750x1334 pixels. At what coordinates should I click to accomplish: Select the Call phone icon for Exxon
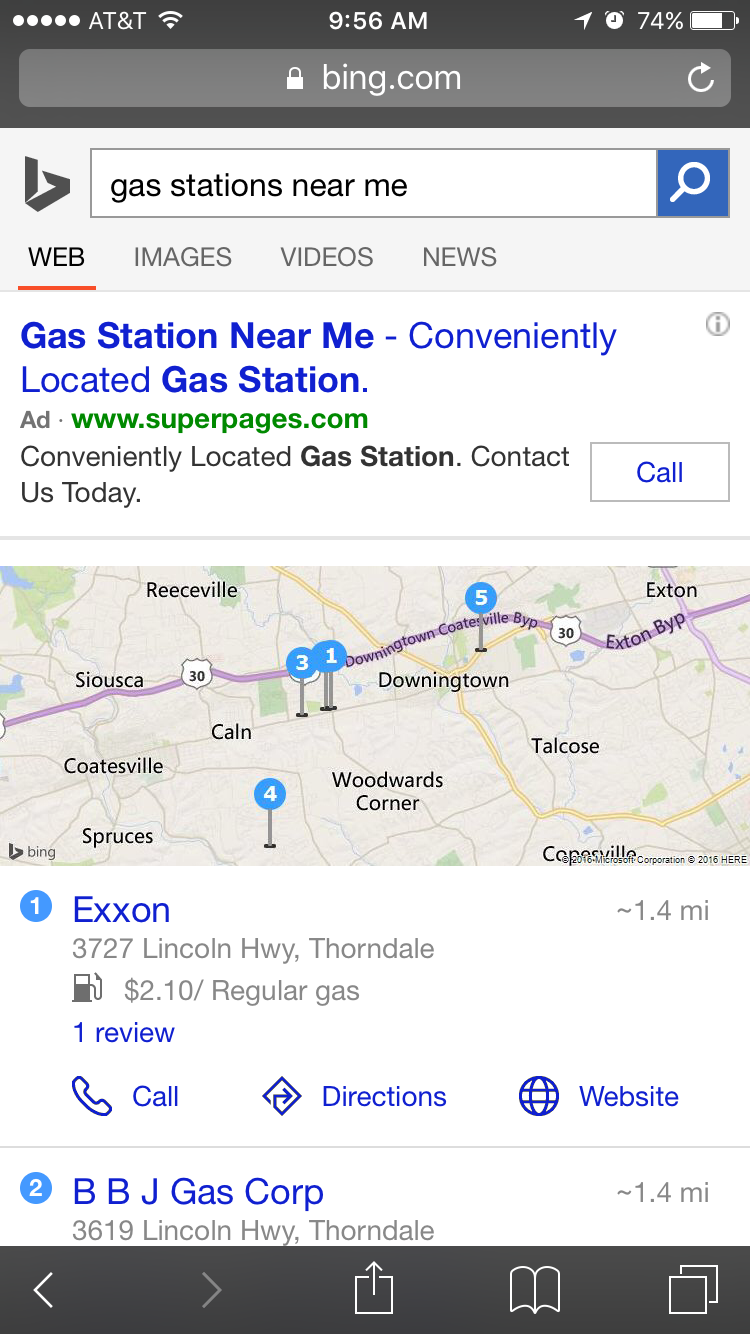point(97,1096)
